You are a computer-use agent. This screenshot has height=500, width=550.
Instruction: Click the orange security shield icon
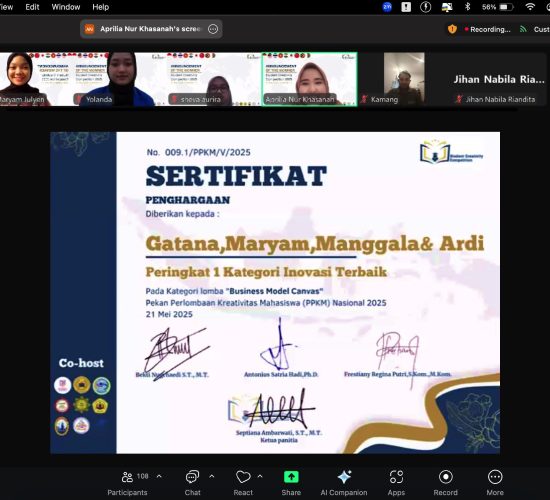pyautogui.click(x=452, y=29)
